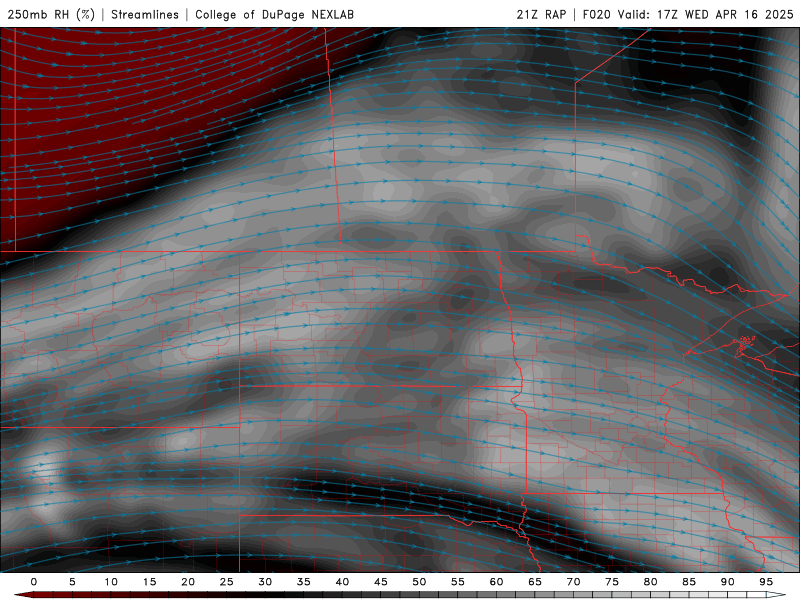
Task: Click the "F020" forecast hour text
Action: tap(596, 14)
